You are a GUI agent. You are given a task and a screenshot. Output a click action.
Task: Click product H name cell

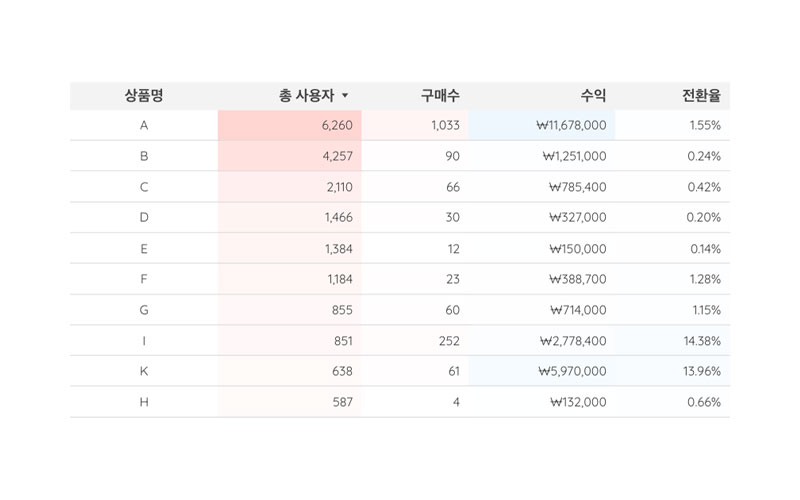144,402
